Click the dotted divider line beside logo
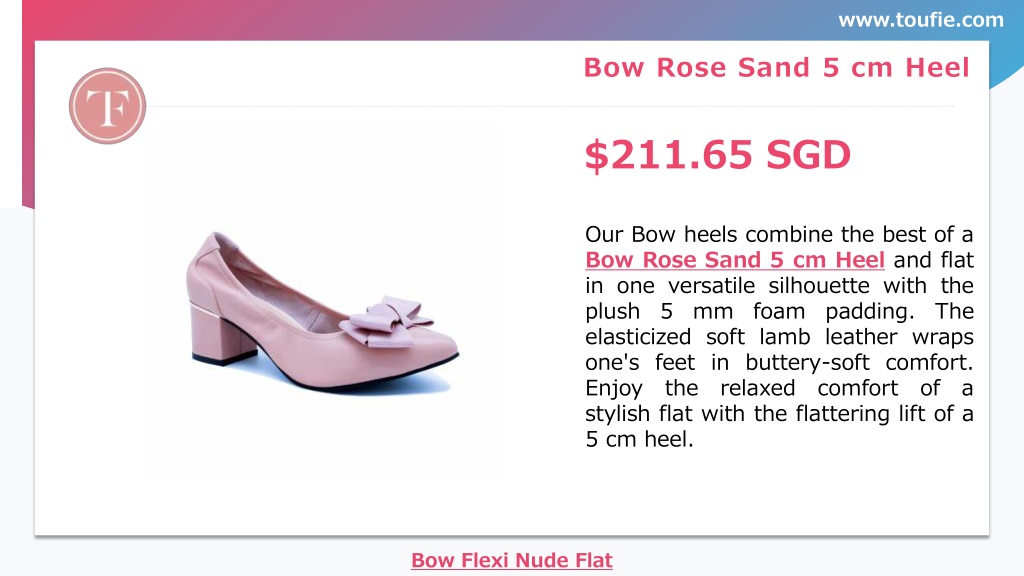Screen dimensions: 1024x576 (551, 106)
